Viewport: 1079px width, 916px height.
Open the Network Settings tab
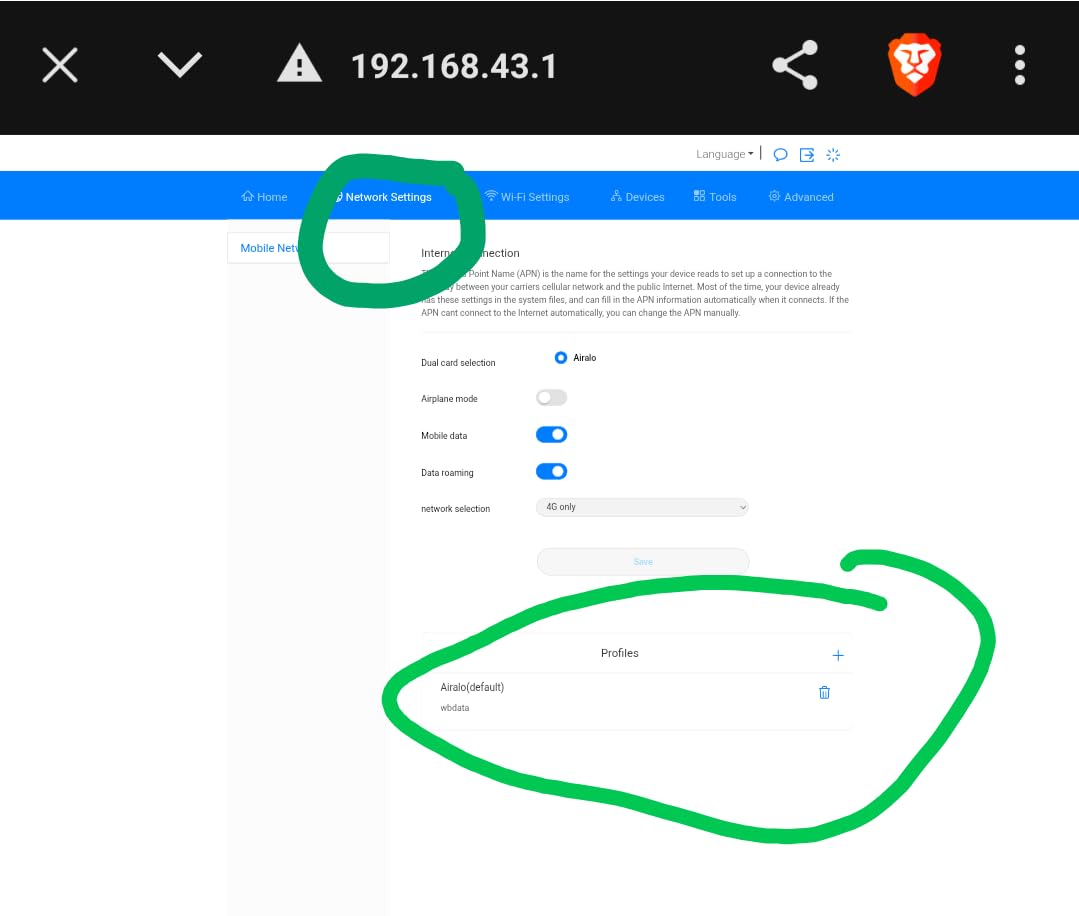pyautogui.click(x=383, y=197)
